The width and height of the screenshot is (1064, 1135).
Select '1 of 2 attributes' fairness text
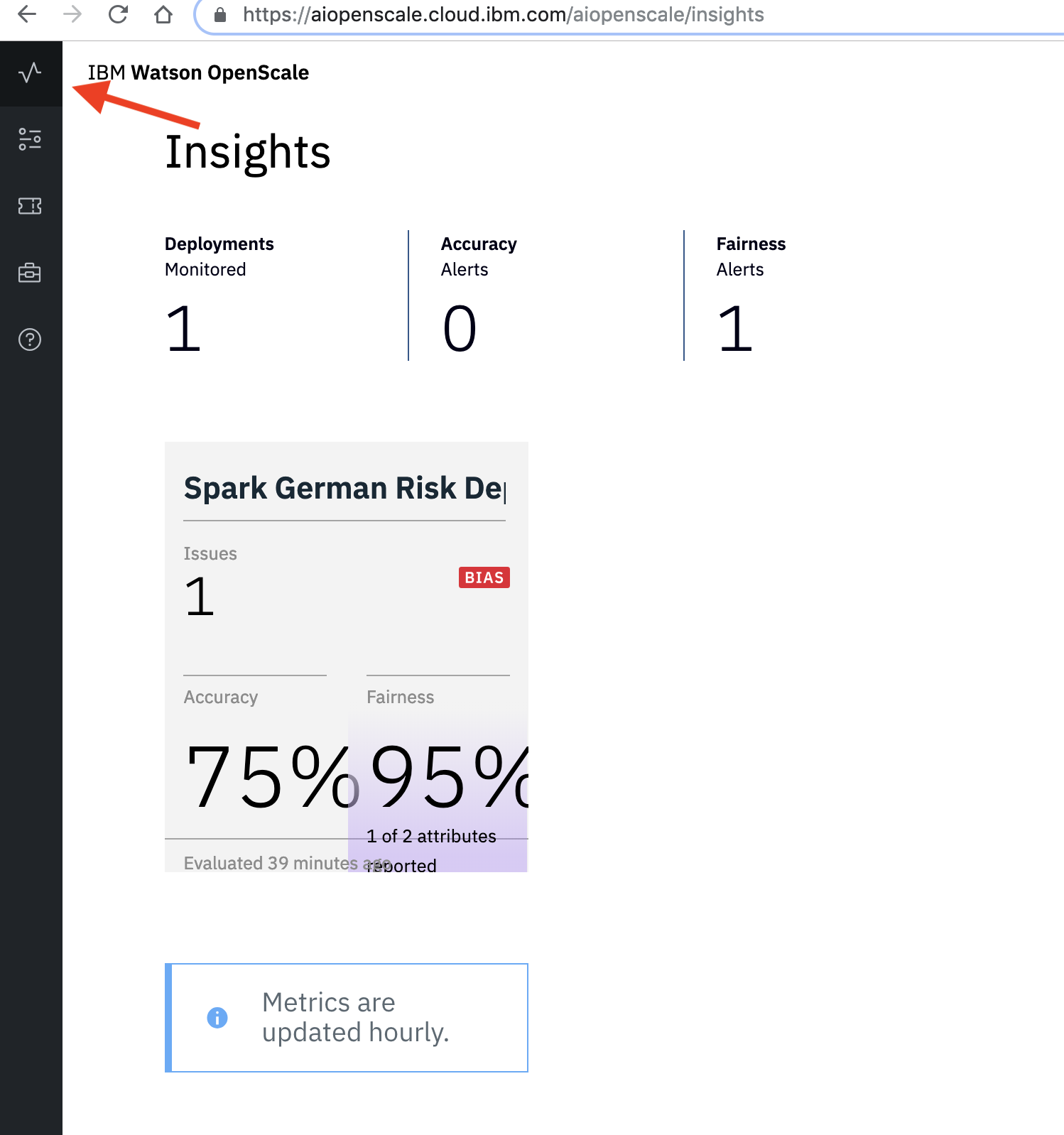tap(431, 836)
